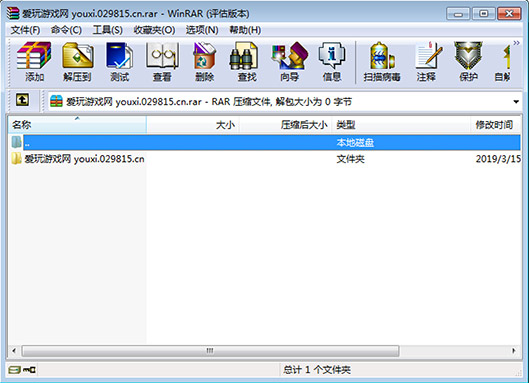Click the 扫描病毒 (Virus Scan) icon

point(382,61)
